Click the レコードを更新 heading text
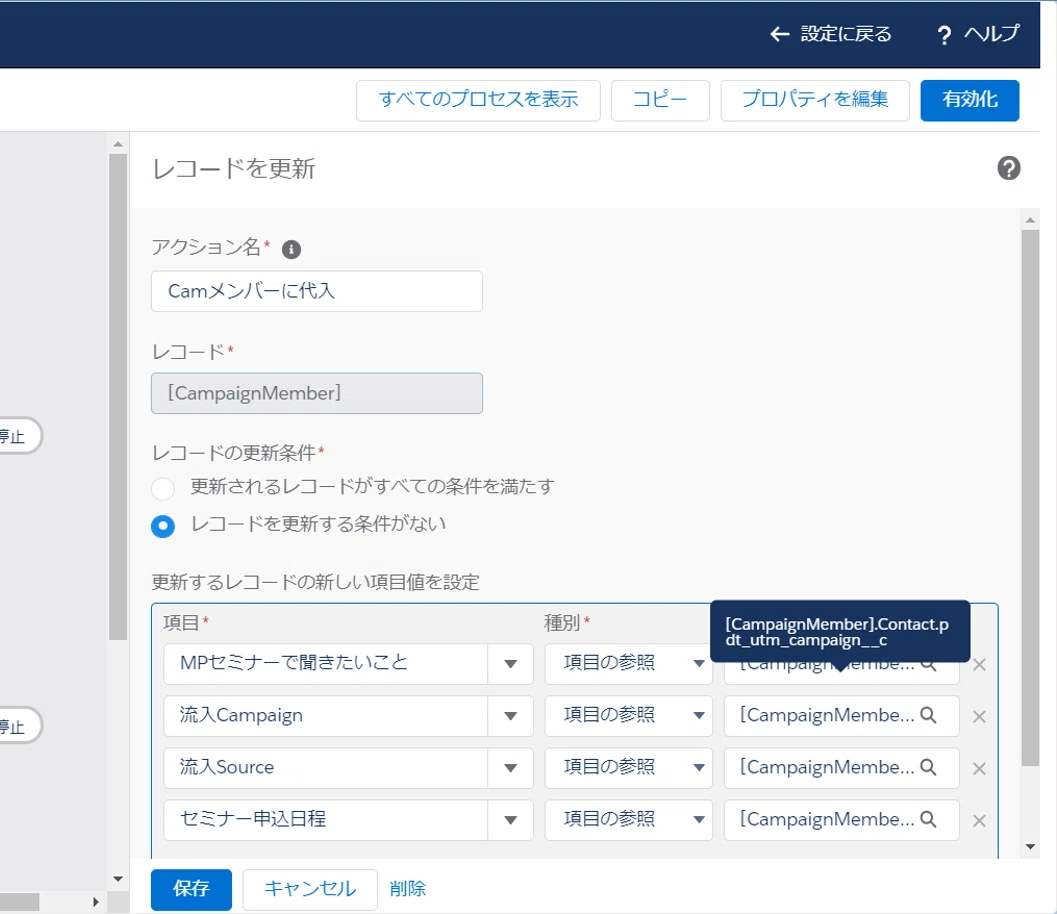 tap(235, 169)
